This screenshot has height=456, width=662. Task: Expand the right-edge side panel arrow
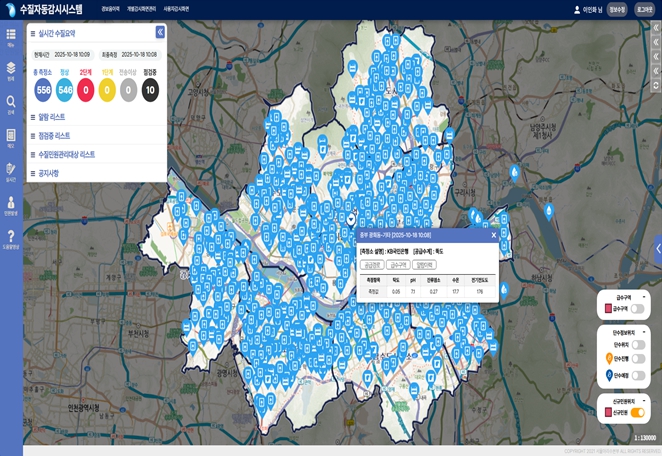click(657, 247)
